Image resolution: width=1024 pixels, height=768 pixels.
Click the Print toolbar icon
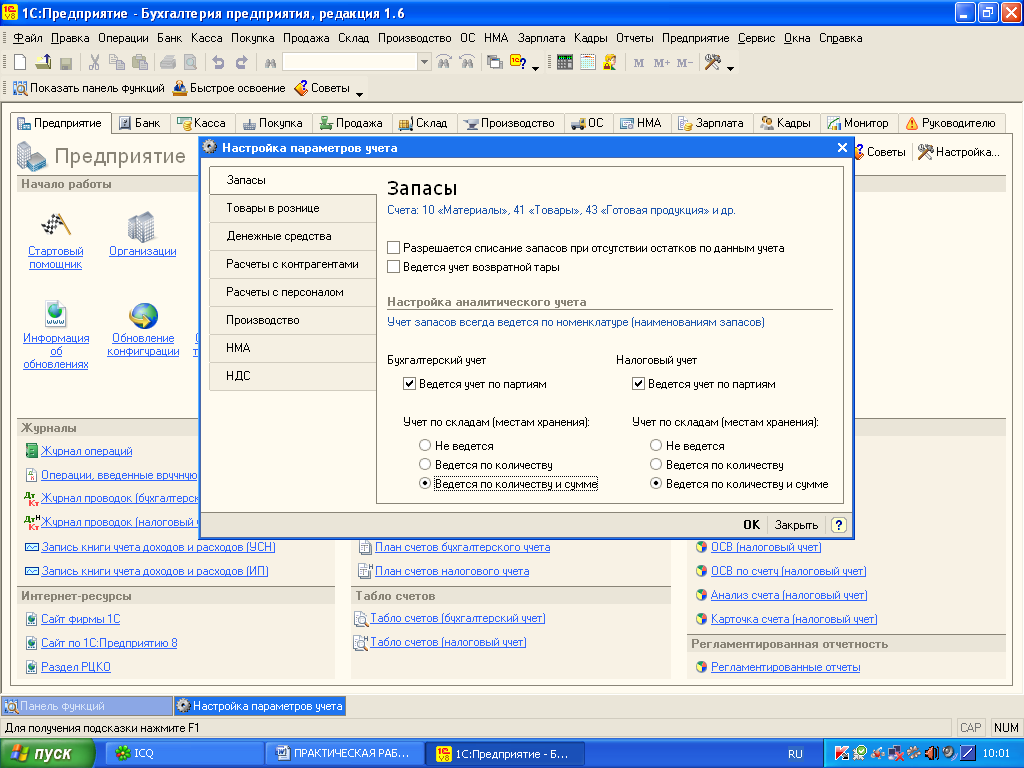[168, 63]
